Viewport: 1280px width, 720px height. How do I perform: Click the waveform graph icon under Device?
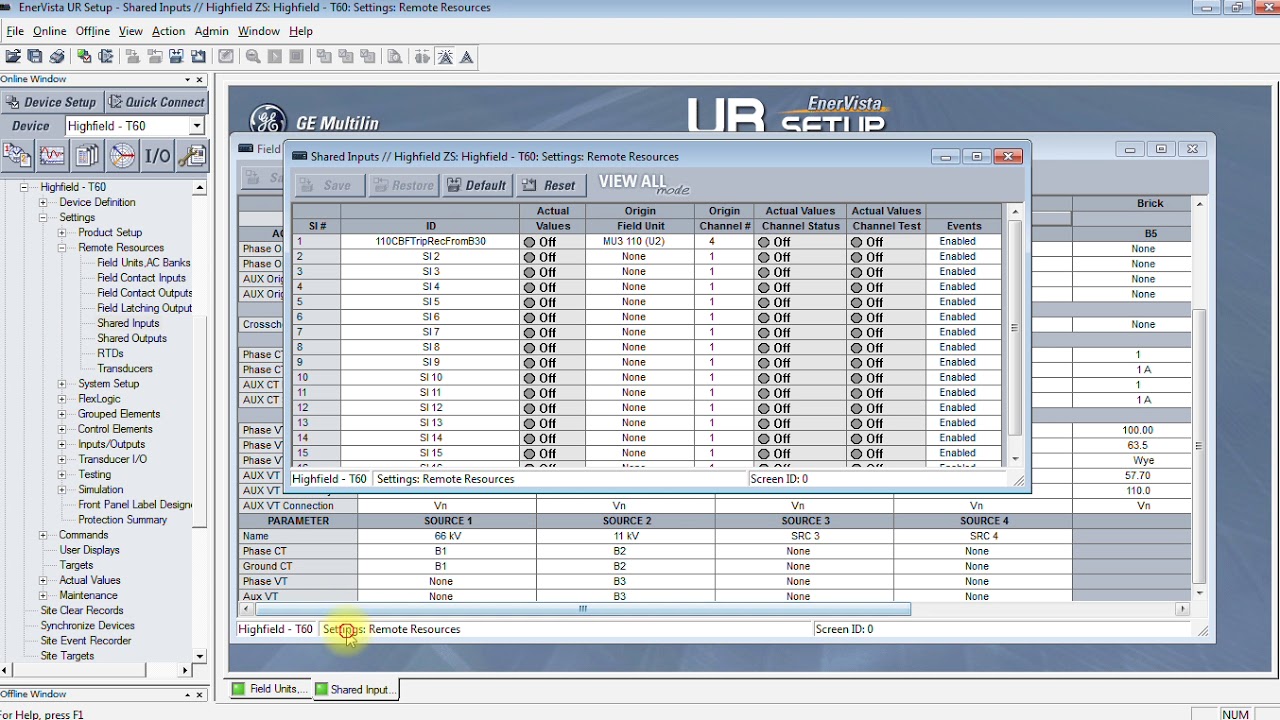point(52,155)
